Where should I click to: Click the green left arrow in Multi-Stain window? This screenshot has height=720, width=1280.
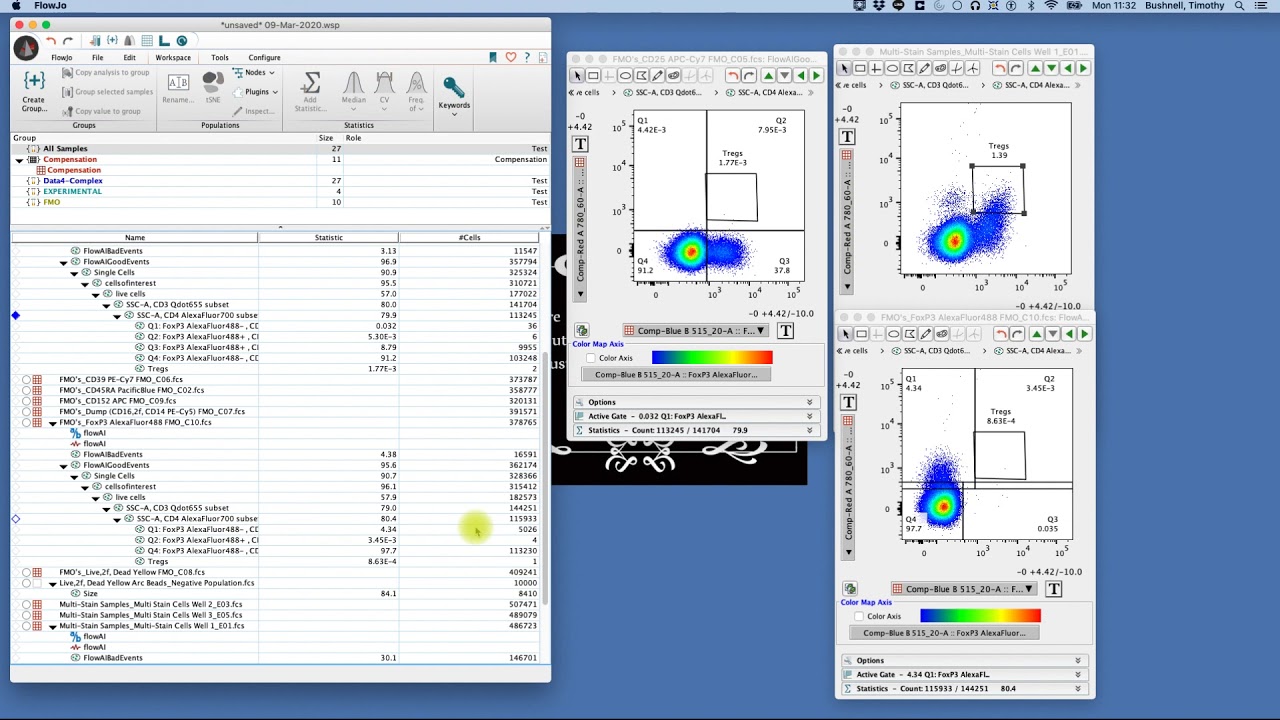point(1067,68)
